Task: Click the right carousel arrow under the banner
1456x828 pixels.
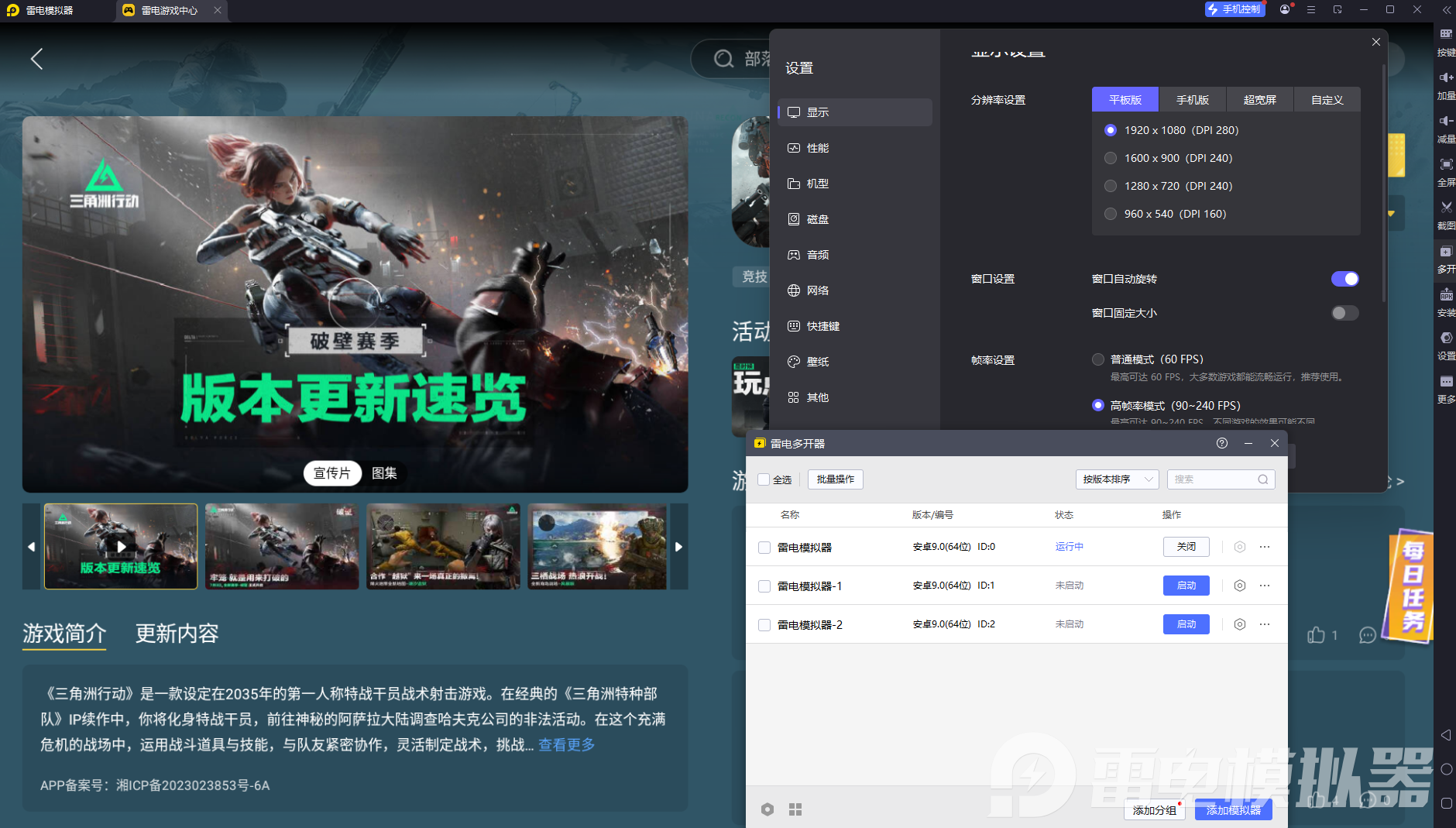Action: click(x=679, y=546)
